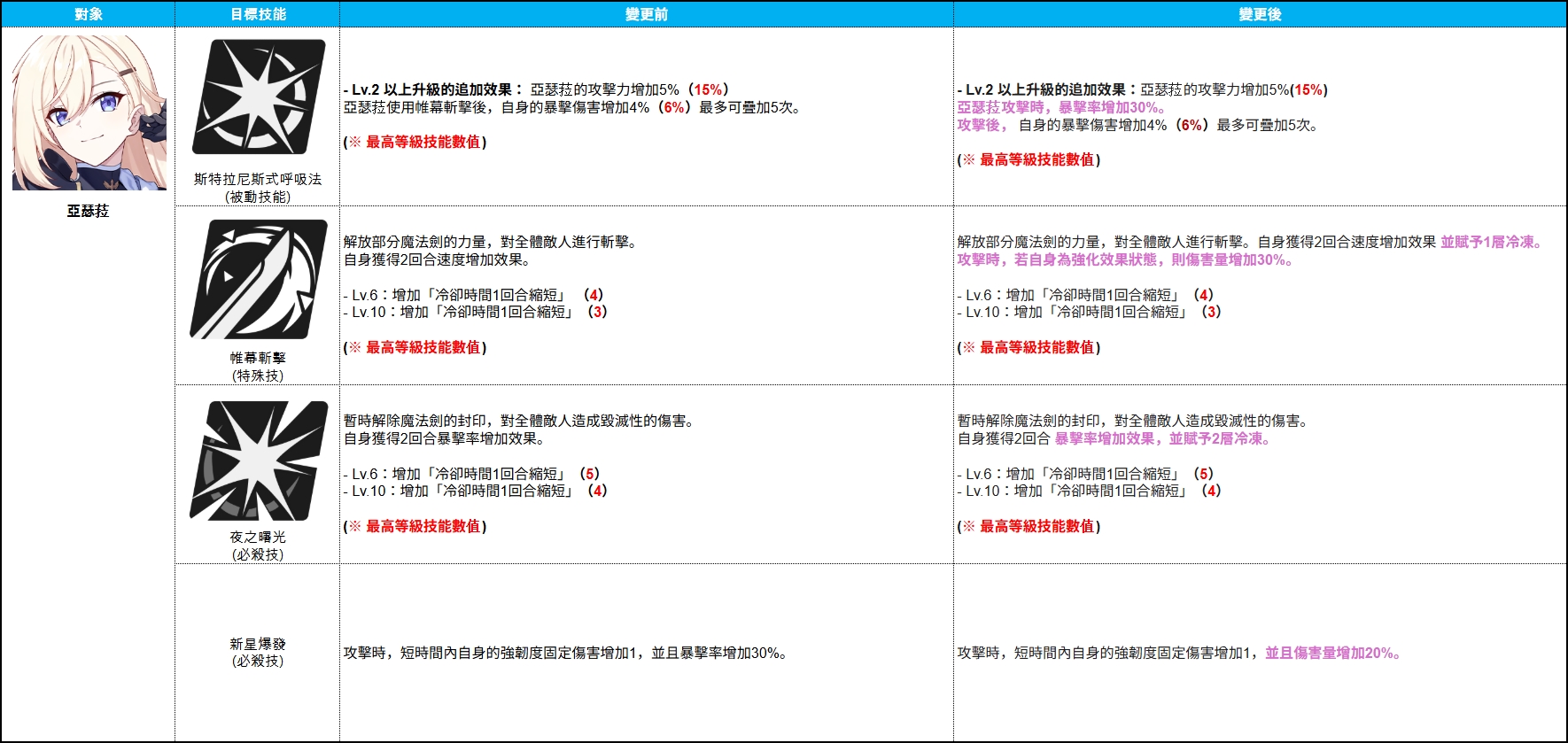Image resolution: width=1568 pixels, height=743 pixels.
Task: Click the pink 並賦予1層冷凍 text
Action: click(1491, 242)
